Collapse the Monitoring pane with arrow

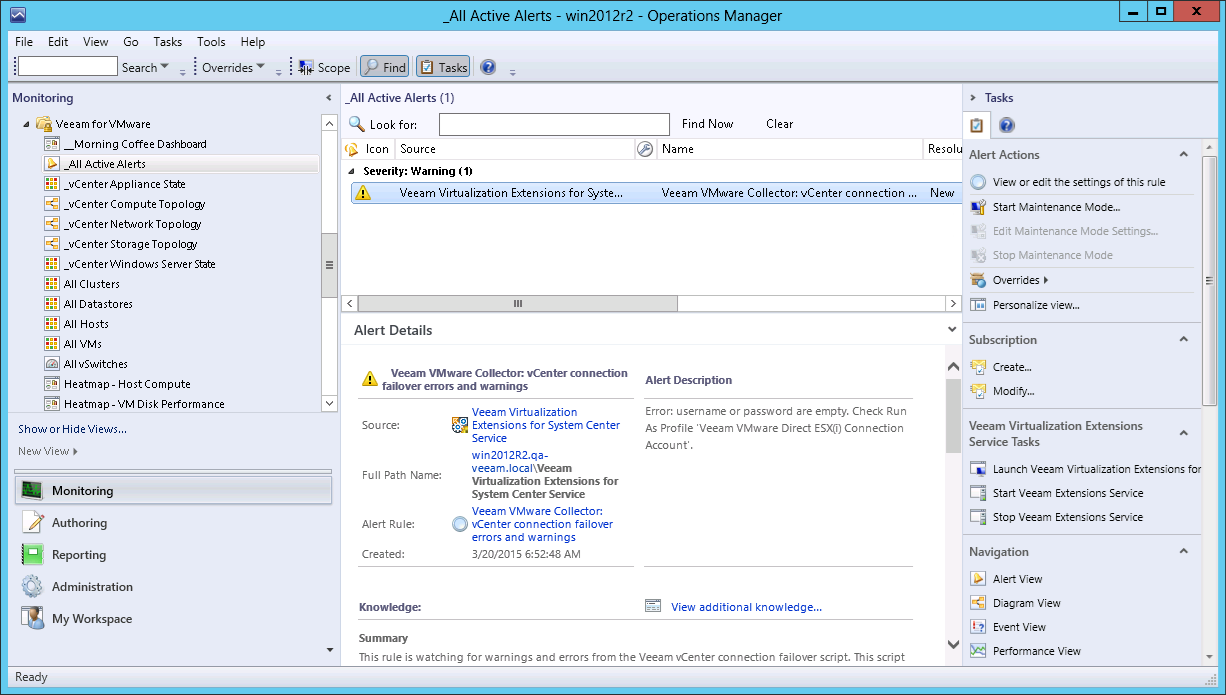tap(329, 98)
